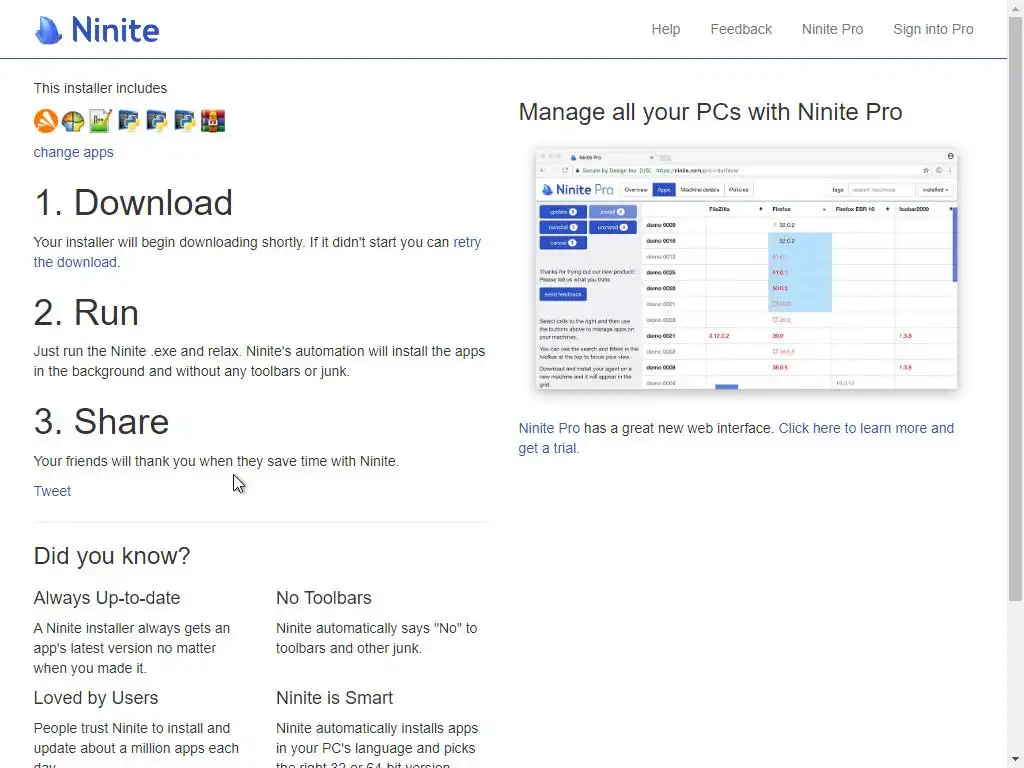Click the change apps link
1024x768 pixels.
tap(74, 152)
